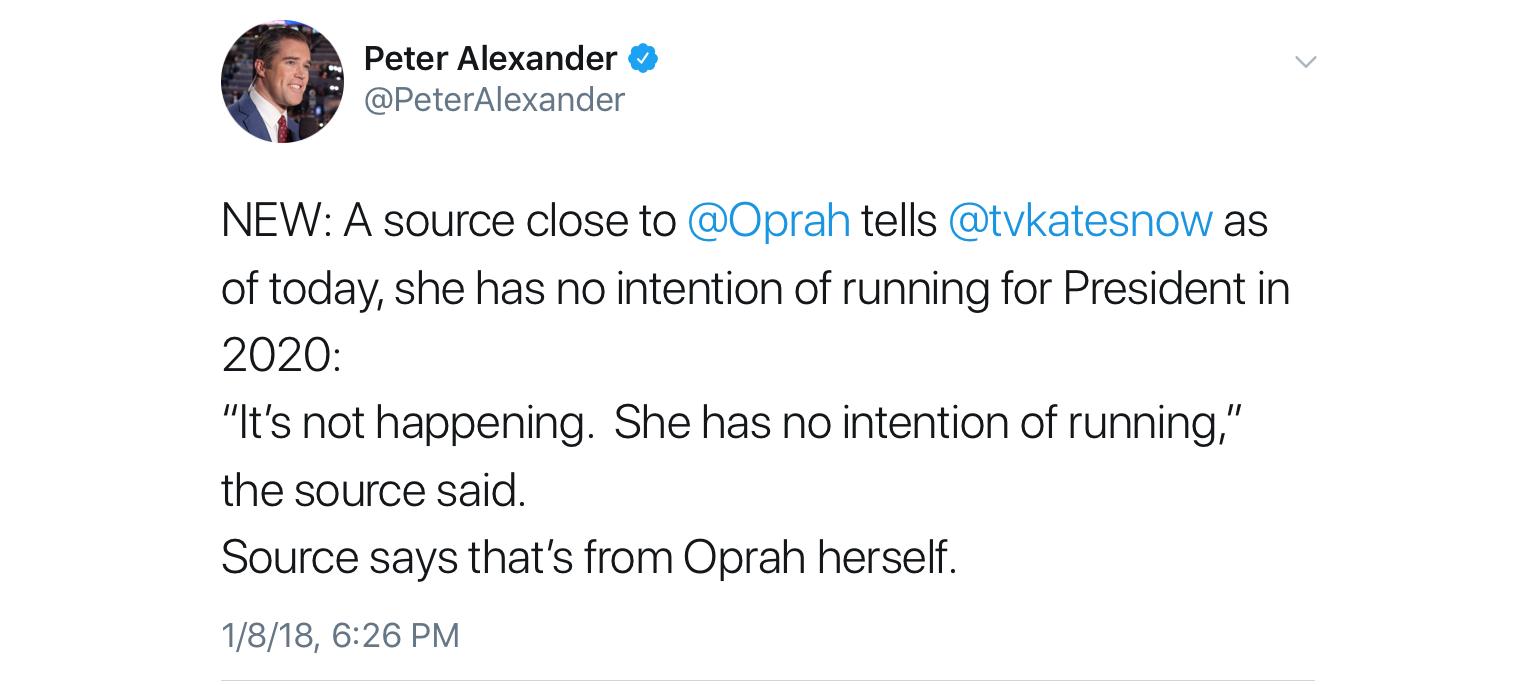Click the 6:26 PM time in timestamp
Viewport: 1536px width, 685px height.
pyautogui.click(x=394, y=635)
